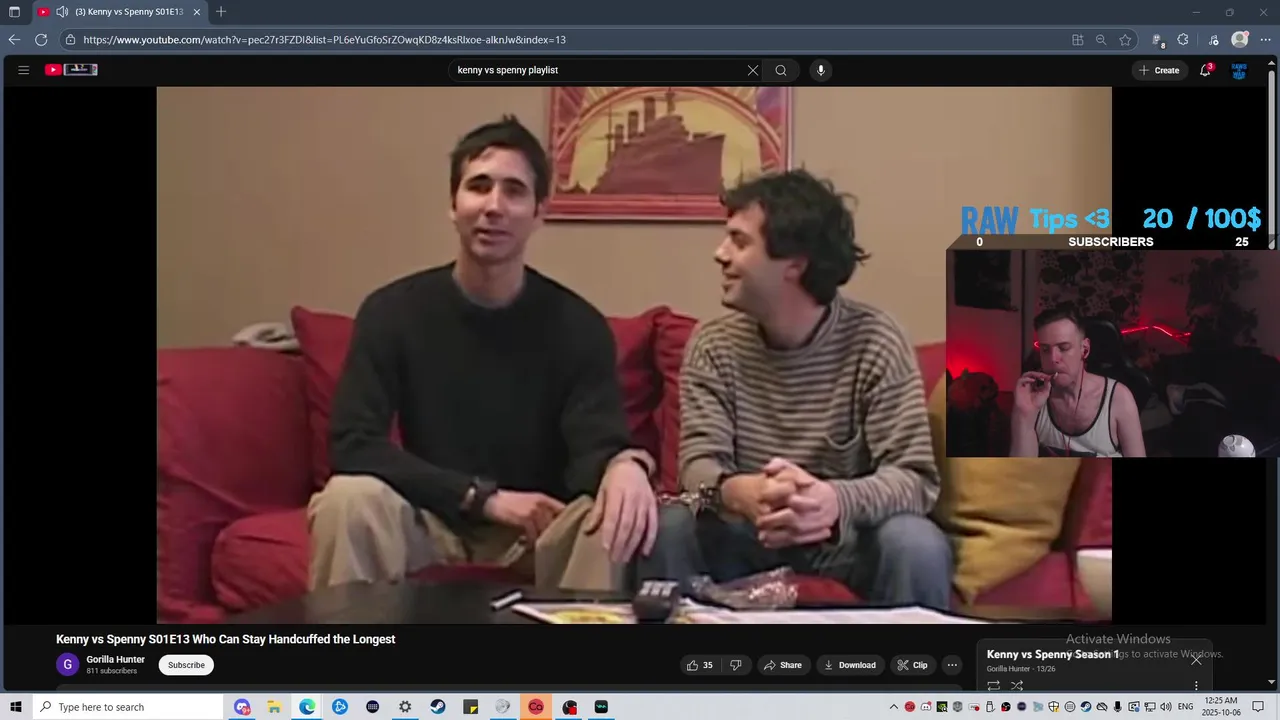Open Ghostery extension icon
Viewport: 1280px width, 720px height.
coord(1158,40)
